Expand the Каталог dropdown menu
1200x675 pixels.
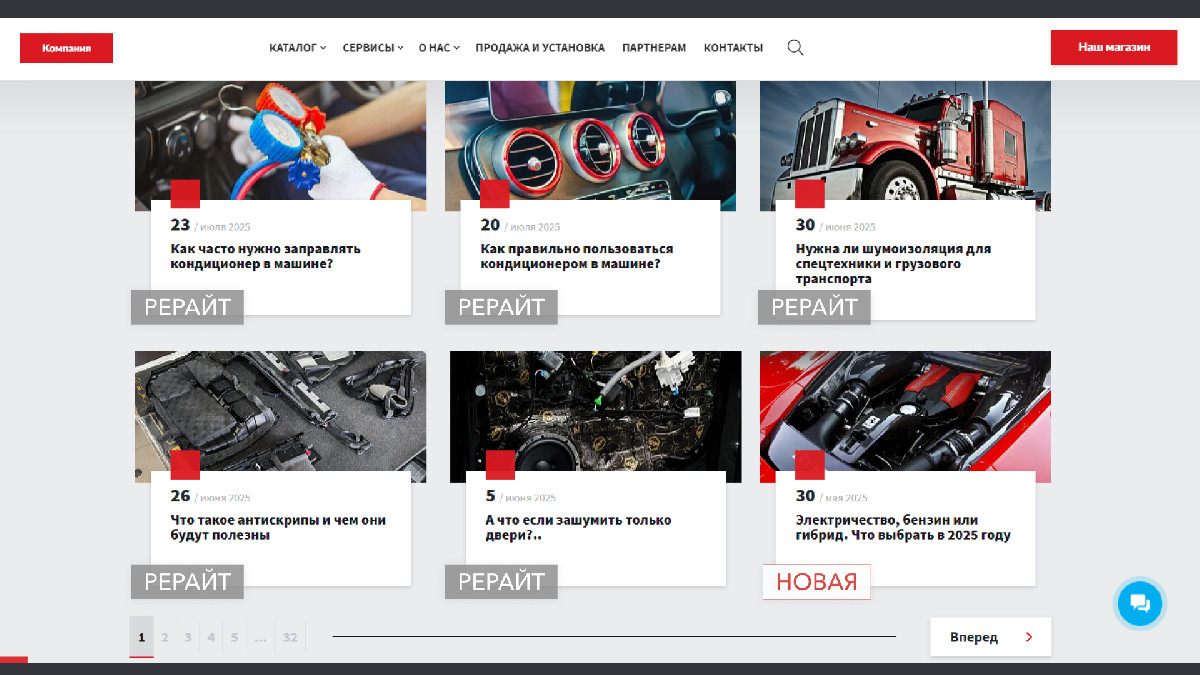[x=297, y=48]
